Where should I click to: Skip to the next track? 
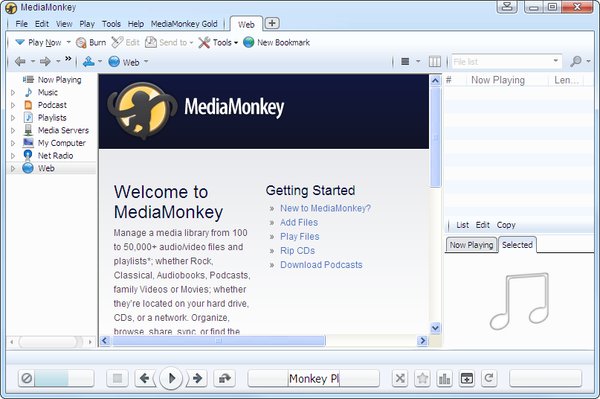coord(197,378)
